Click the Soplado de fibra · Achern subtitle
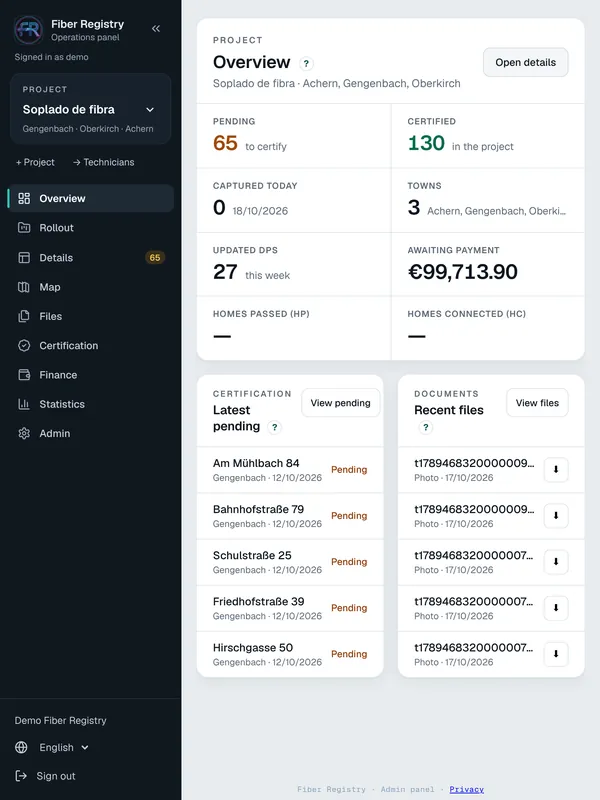The image size is (600, 800). coord(337,83)
